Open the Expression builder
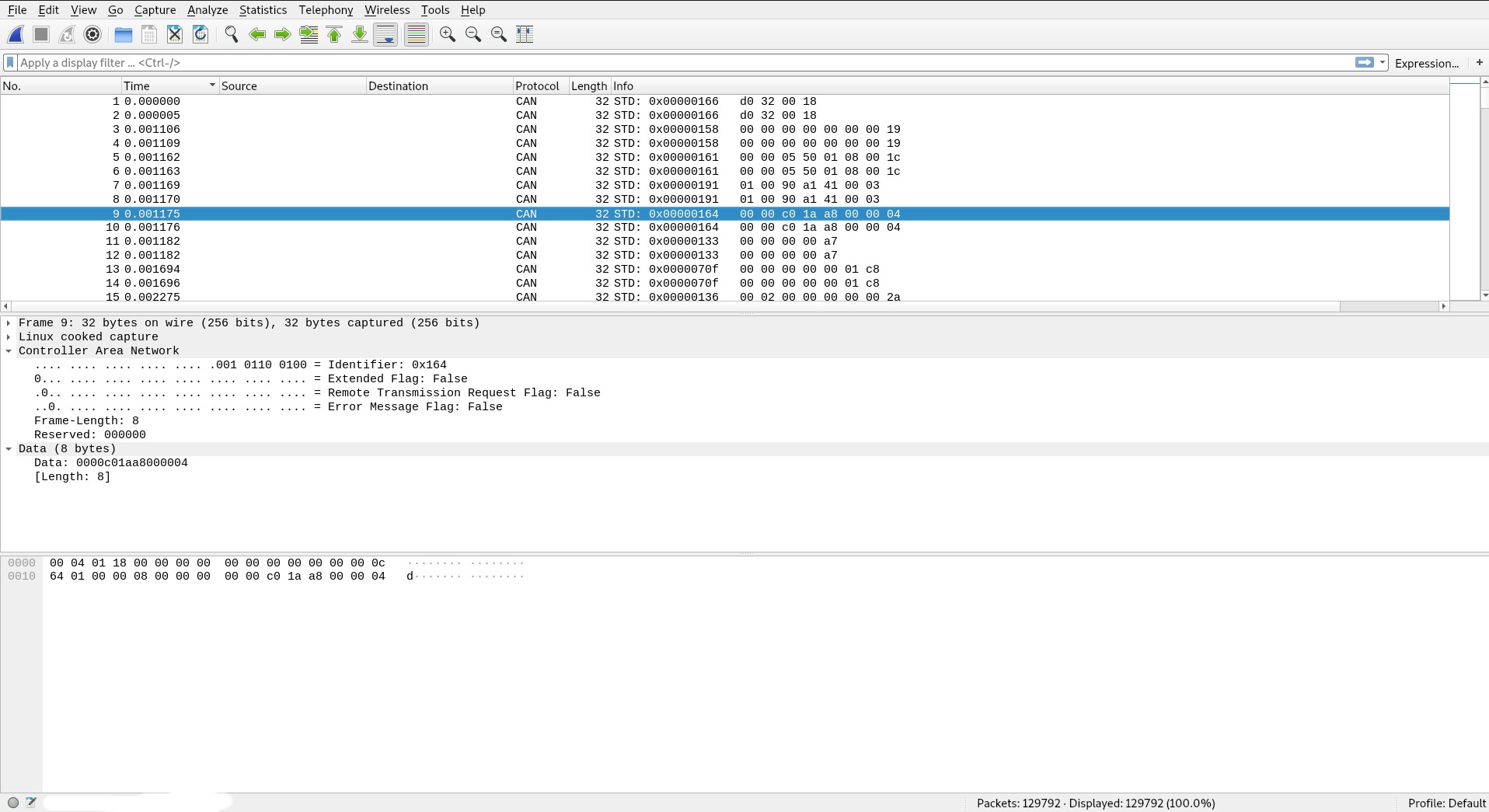 click(x=1427, y=63)
